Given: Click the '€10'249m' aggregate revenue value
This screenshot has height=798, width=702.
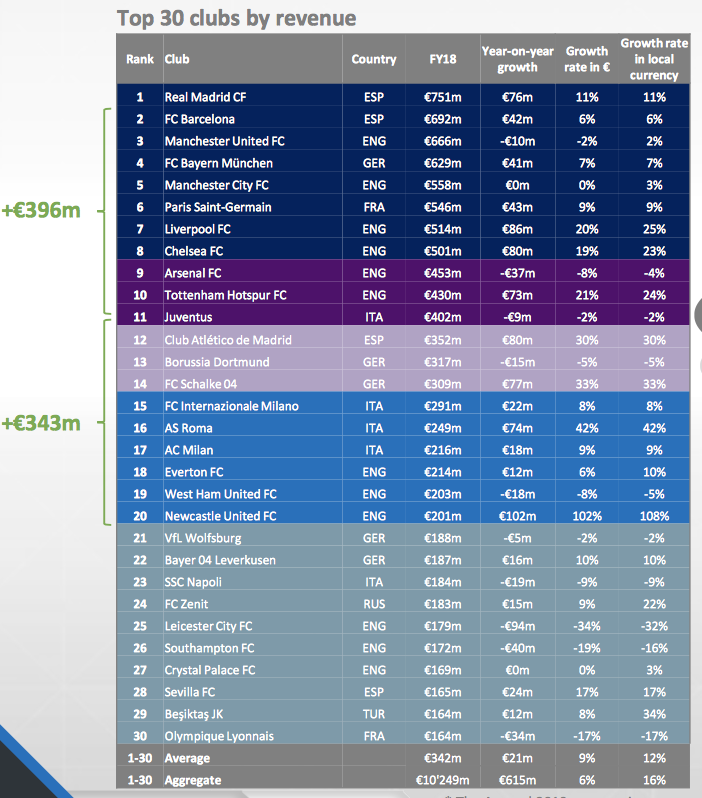Looking at the screenshot, I should [442, 780].
